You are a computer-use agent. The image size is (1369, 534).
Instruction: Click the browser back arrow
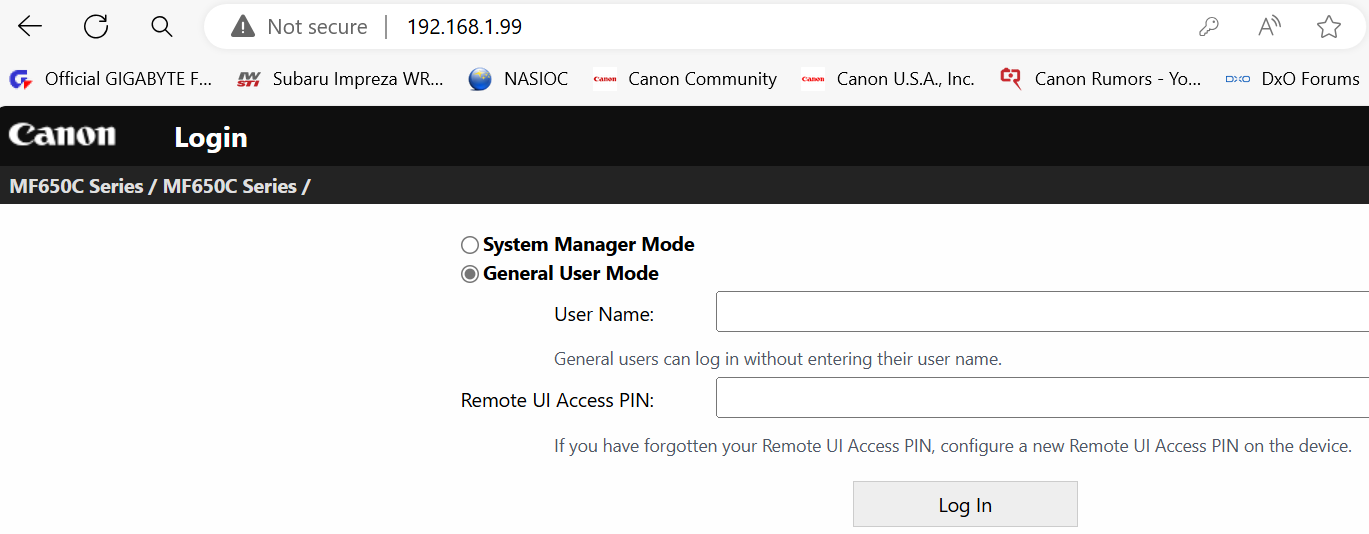point(30,27)
